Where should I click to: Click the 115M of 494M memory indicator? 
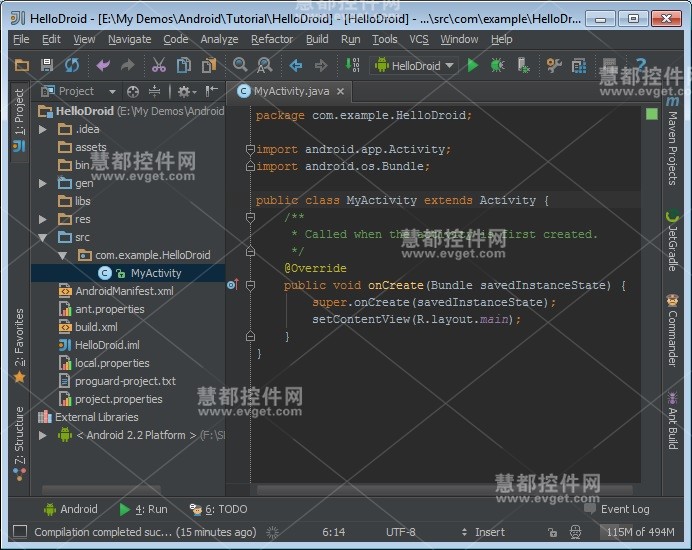pos(640,532)
